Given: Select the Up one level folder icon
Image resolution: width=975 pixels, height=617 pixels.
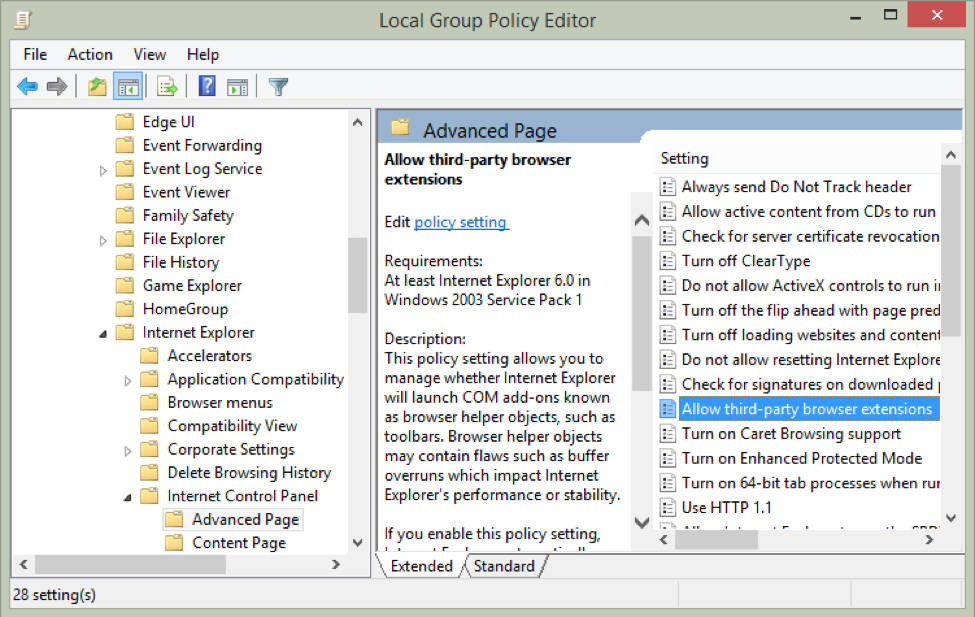Looking at the screenshot, I should pyautogui.click(x=97, y=86).
